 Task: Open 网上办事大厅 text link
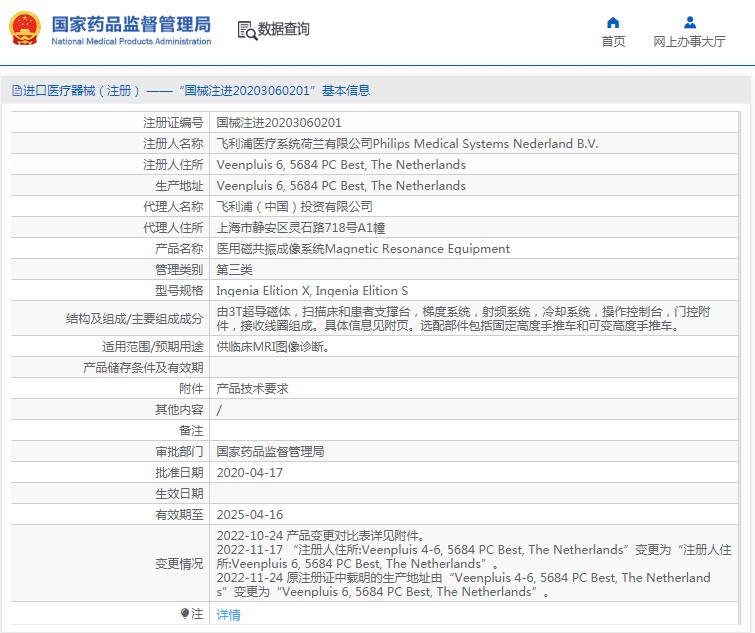pos(689,42)
